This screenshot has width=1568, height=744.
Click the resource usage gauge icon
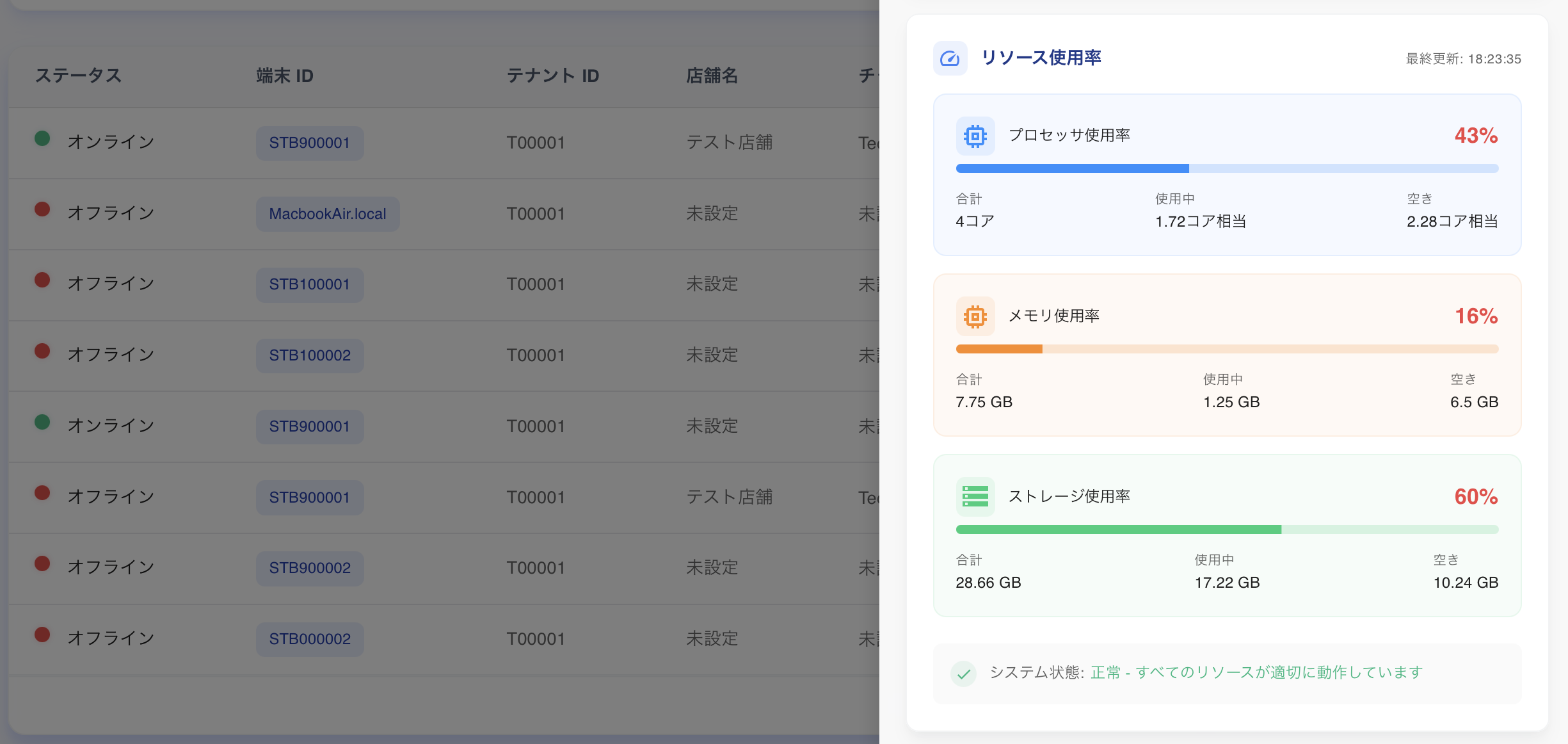tap(950, 59)
